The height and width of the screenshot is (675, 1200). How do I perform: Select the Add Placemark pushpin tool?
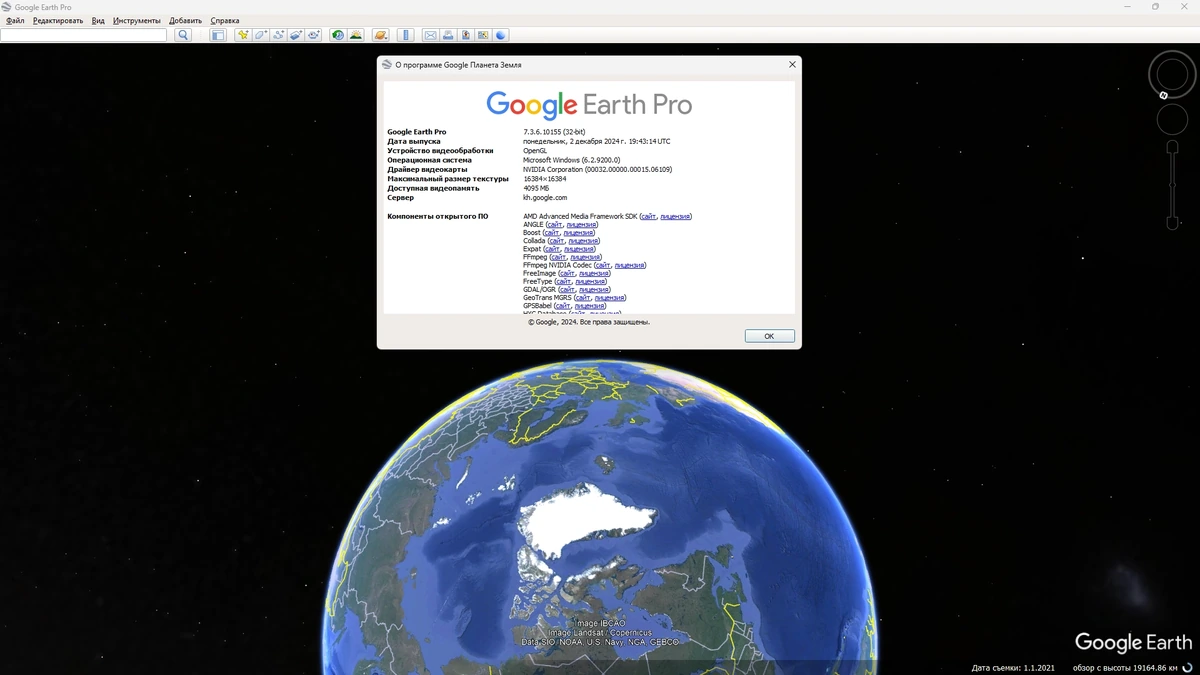(242, 35)
